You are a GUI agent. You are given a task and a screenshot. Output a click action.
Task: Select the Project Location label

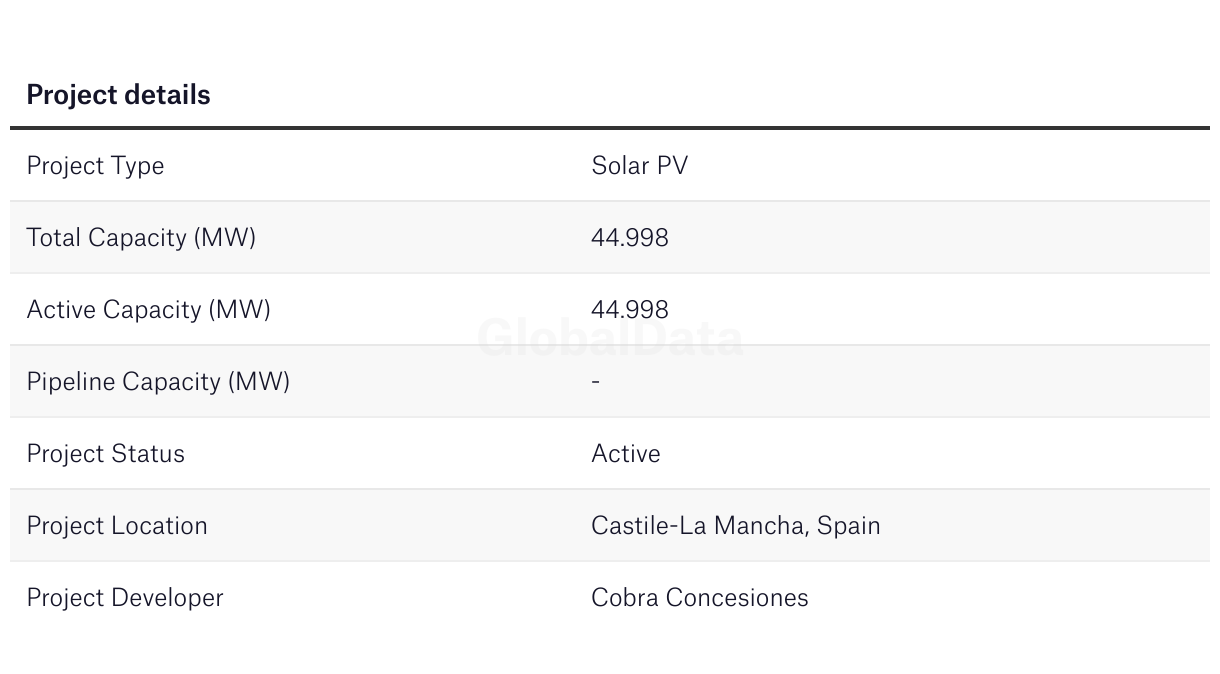click(x=117, y=526)
